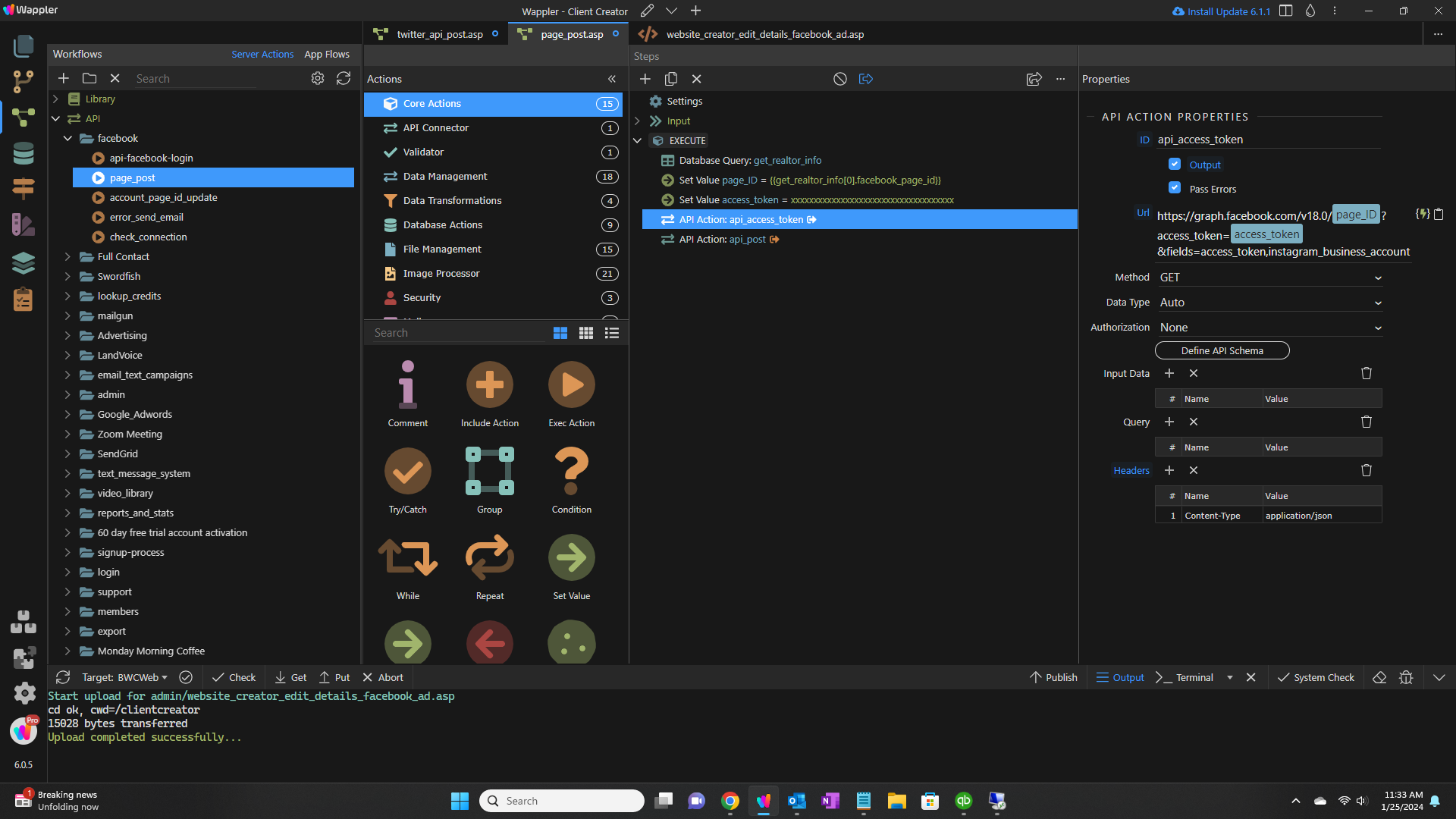Click Install Update 6.1.1 link
This screenshot has height=819, width=1456.
pos(1221,11)
